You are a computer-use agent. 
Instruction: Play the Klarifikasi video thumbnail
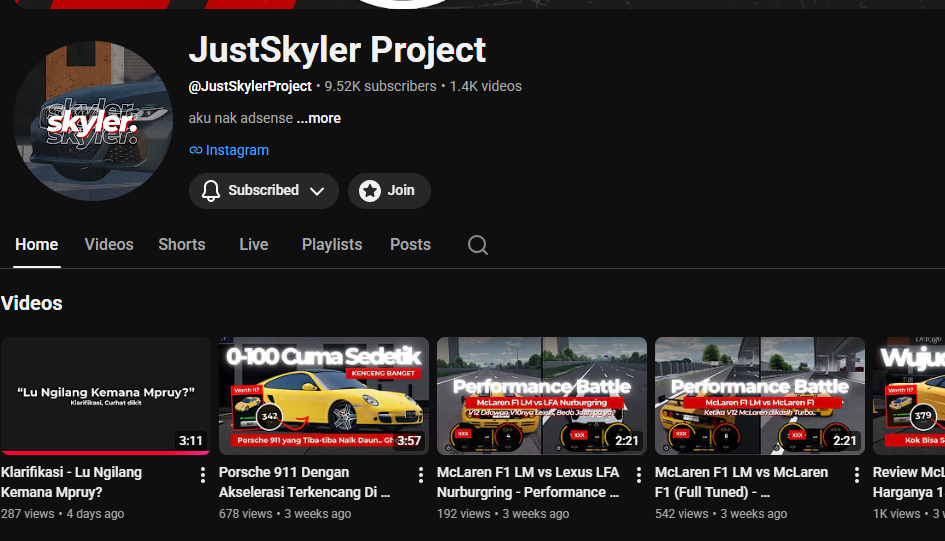105,396
